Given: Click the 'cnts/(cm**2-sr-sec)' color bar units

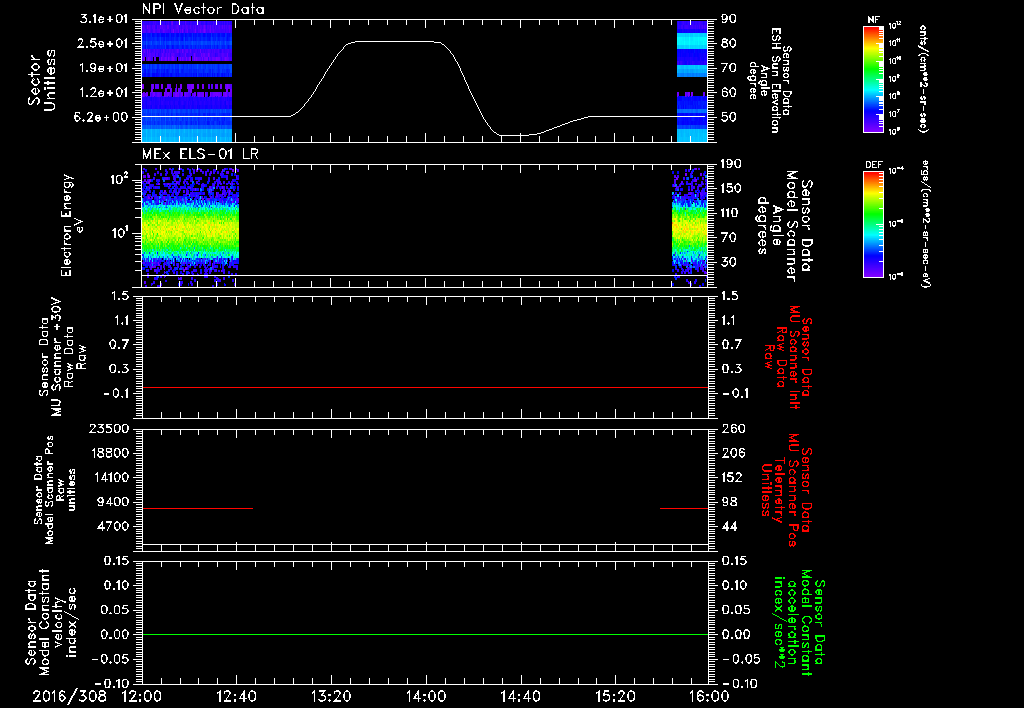Looking at the screenshot, I should 923,79.
